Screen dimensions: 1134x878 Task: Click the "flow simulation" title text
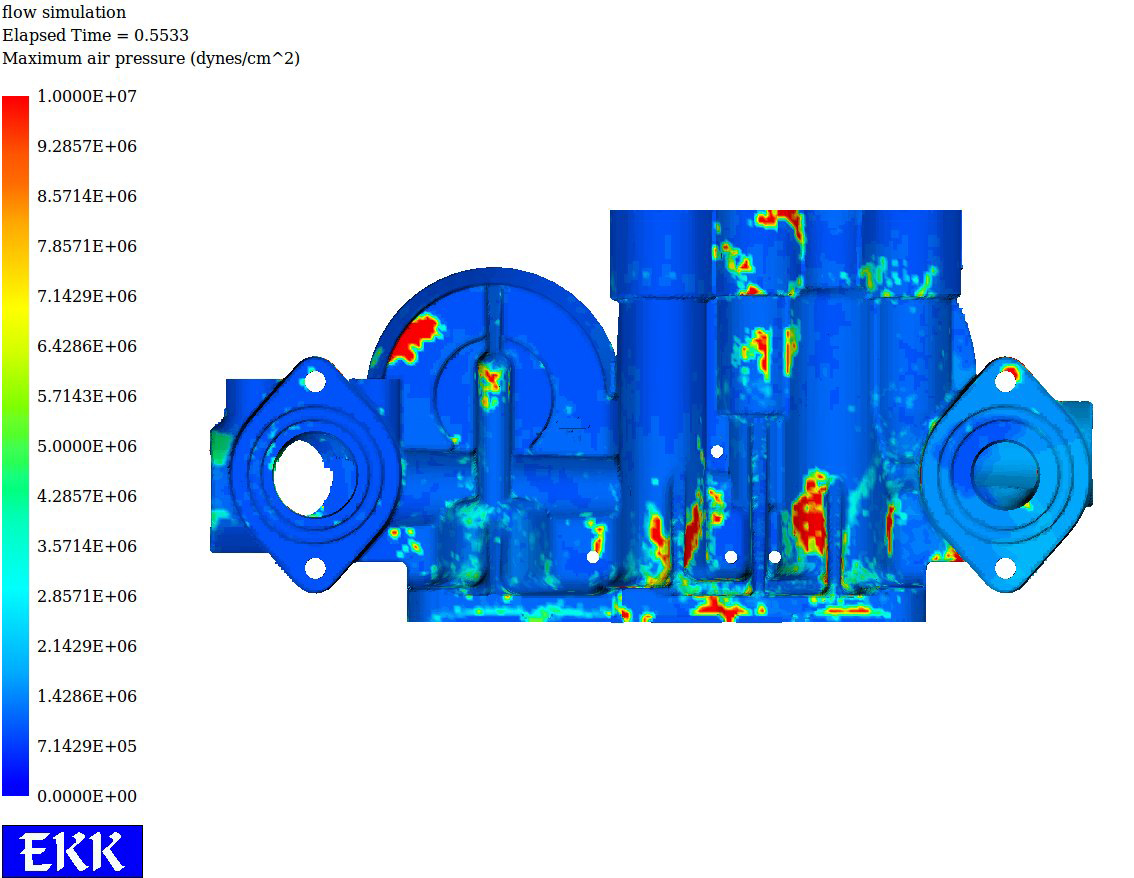(x=64, y=12)
